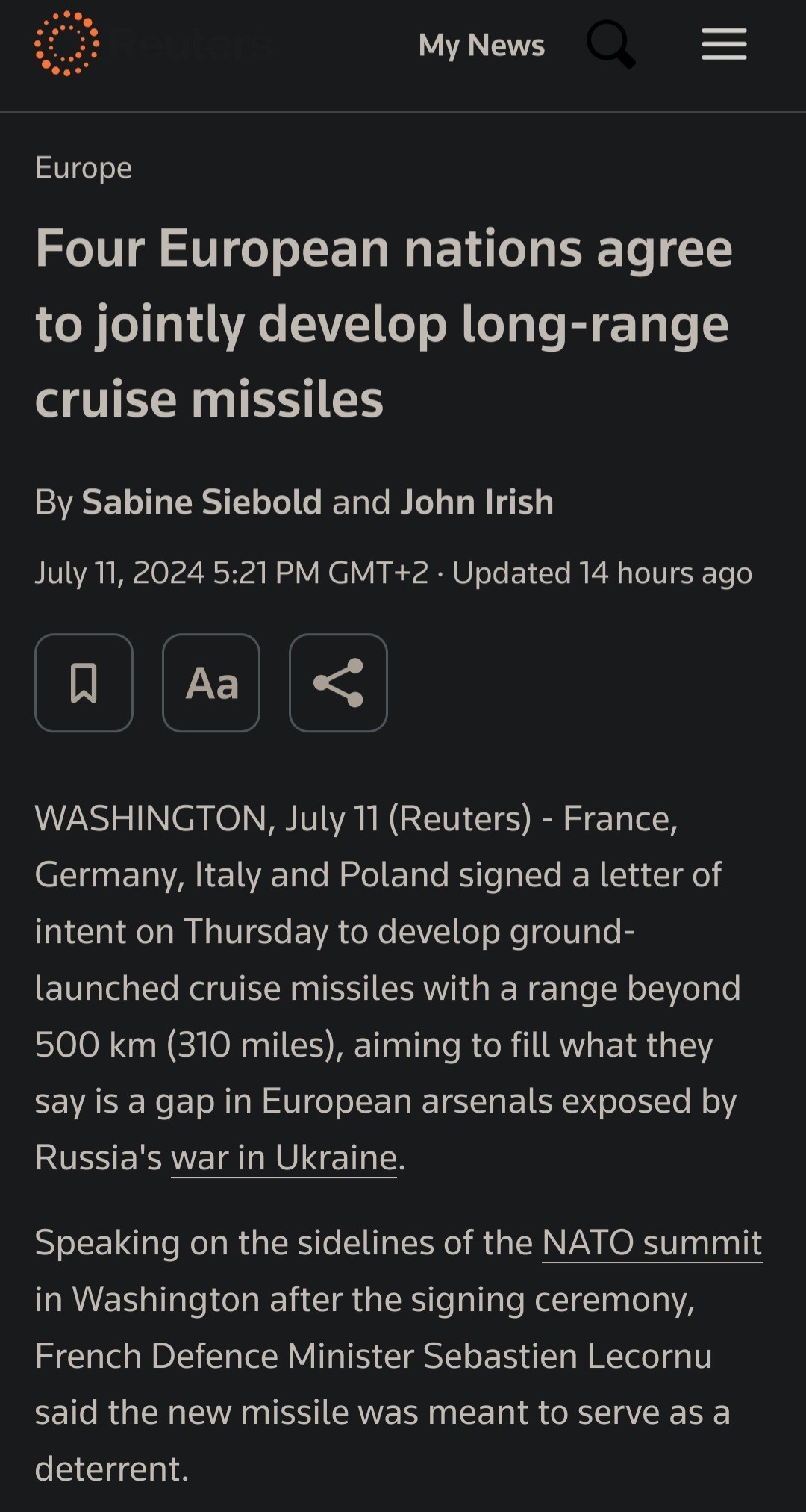Open the search magnifier icon
Viewport: 806px width, 1512px height.
point(610,44)
